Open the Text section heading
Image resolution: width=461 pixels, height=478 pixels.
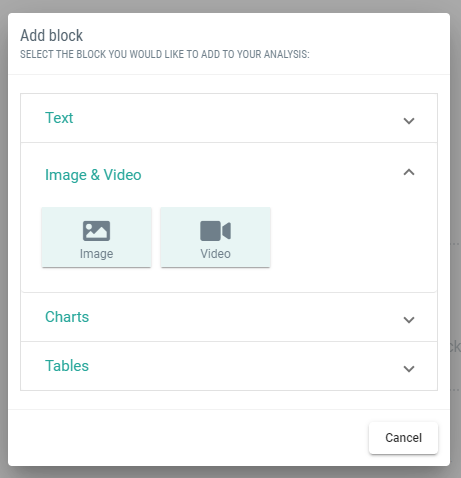click(x=59, y=118)
